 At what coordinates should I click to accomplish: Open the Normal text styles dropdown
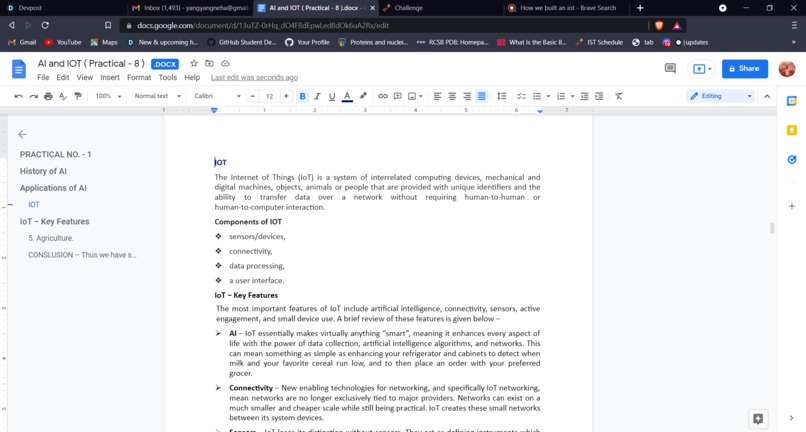tap(157, 96)
